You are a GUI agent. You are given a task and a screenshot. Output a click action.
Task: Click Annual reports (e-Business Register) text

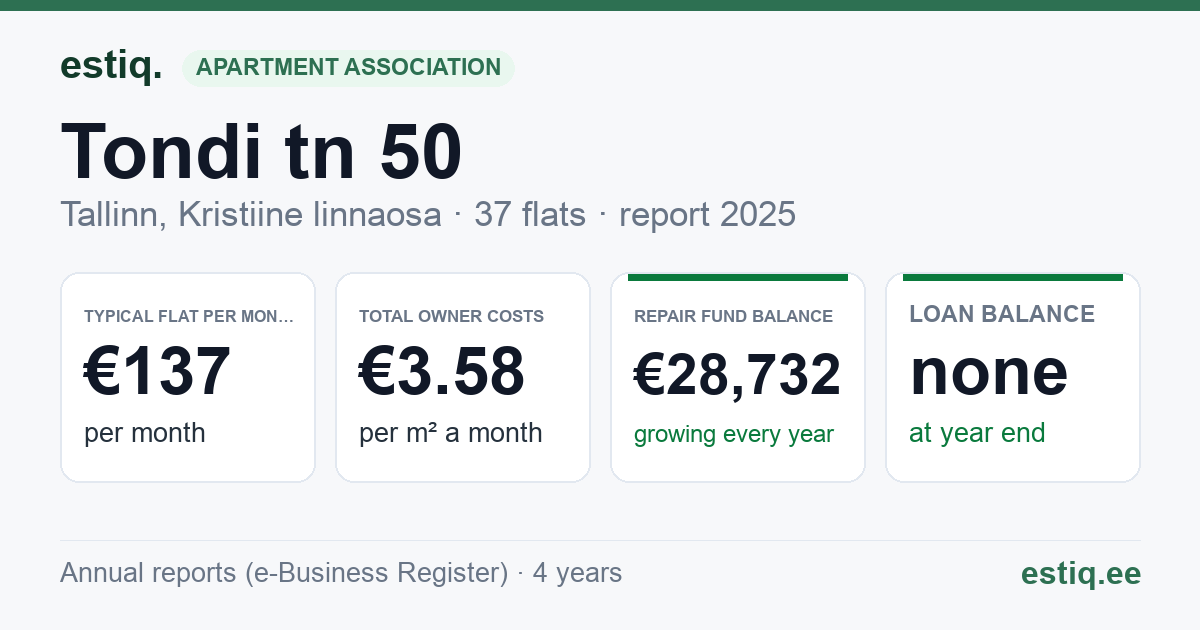[x=284, y=573]
